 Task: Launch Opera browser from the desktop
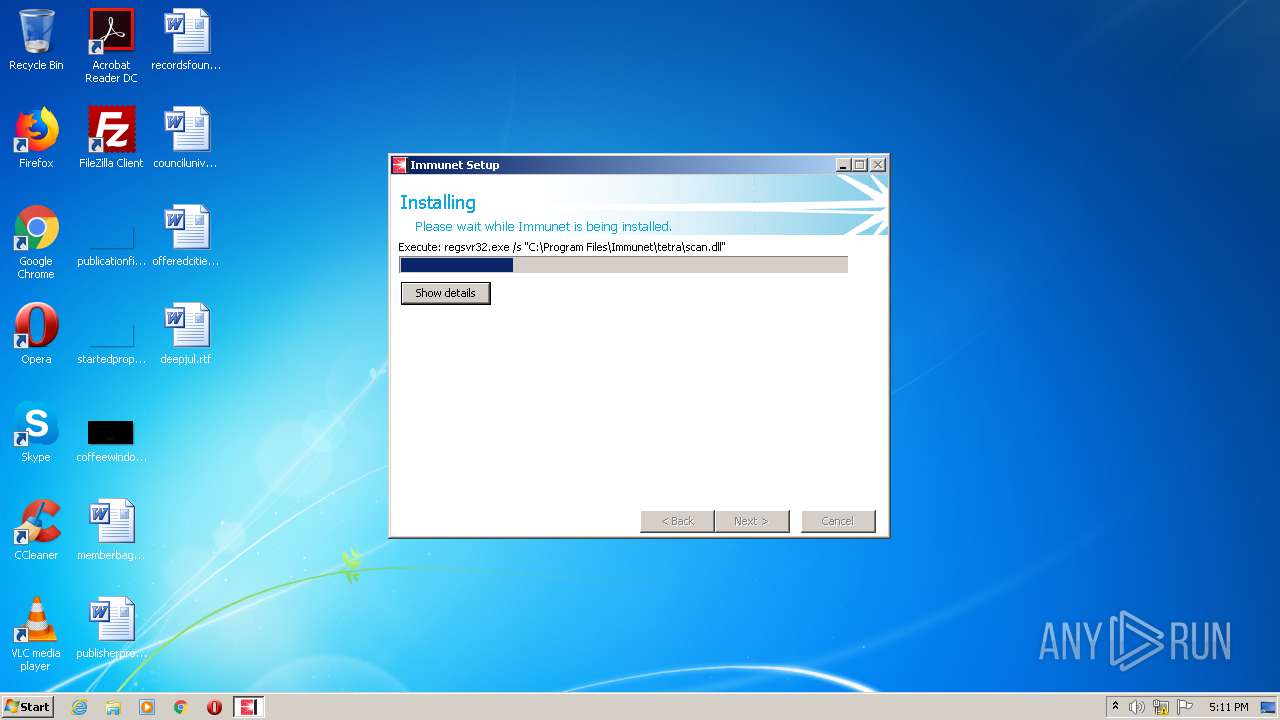pos(36,335)
